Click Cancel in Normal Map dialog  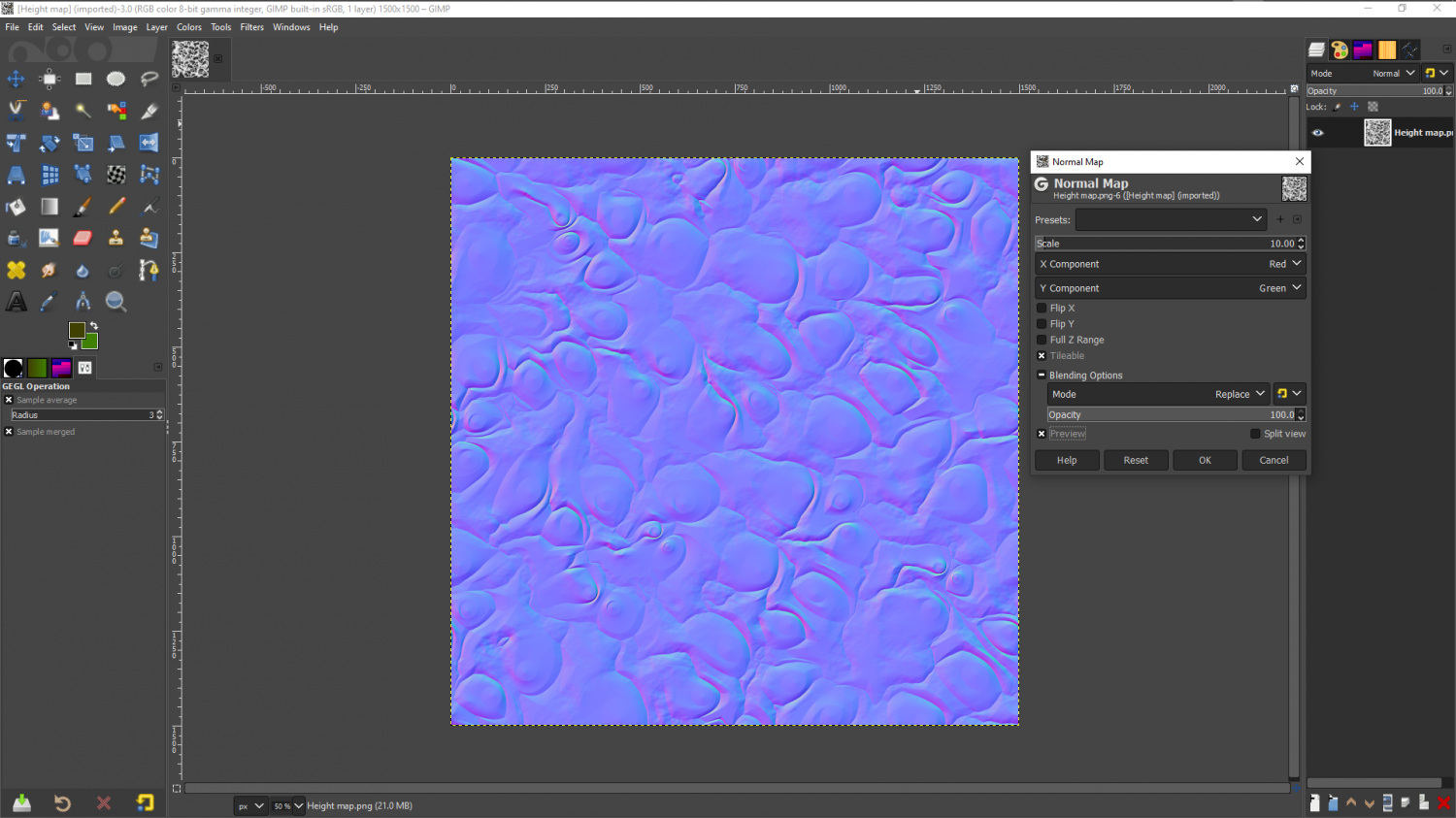point(1274,460)
